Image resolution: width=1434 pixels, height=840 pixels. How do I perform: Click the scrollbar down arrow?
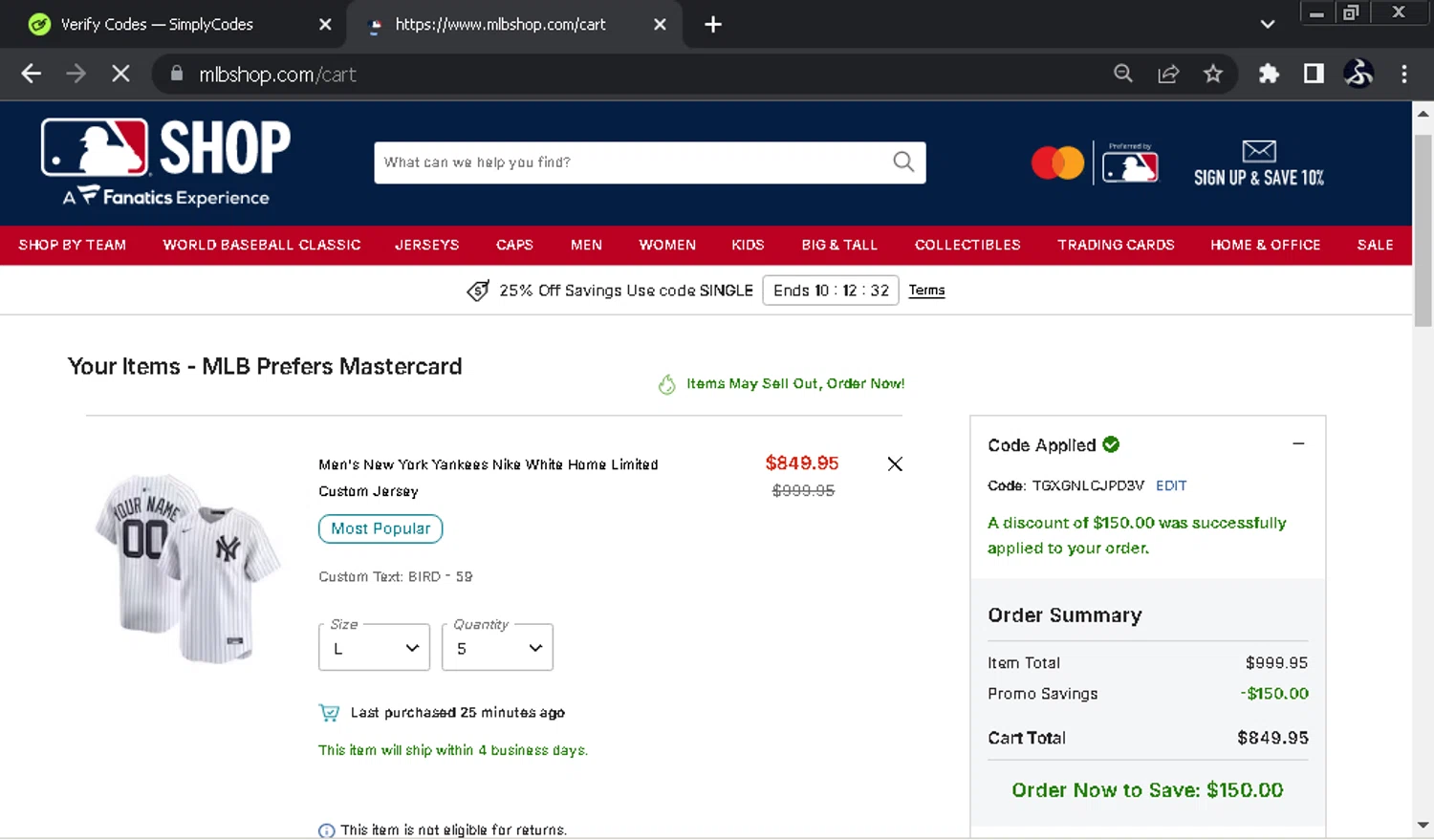click(x=1423, y=825)
